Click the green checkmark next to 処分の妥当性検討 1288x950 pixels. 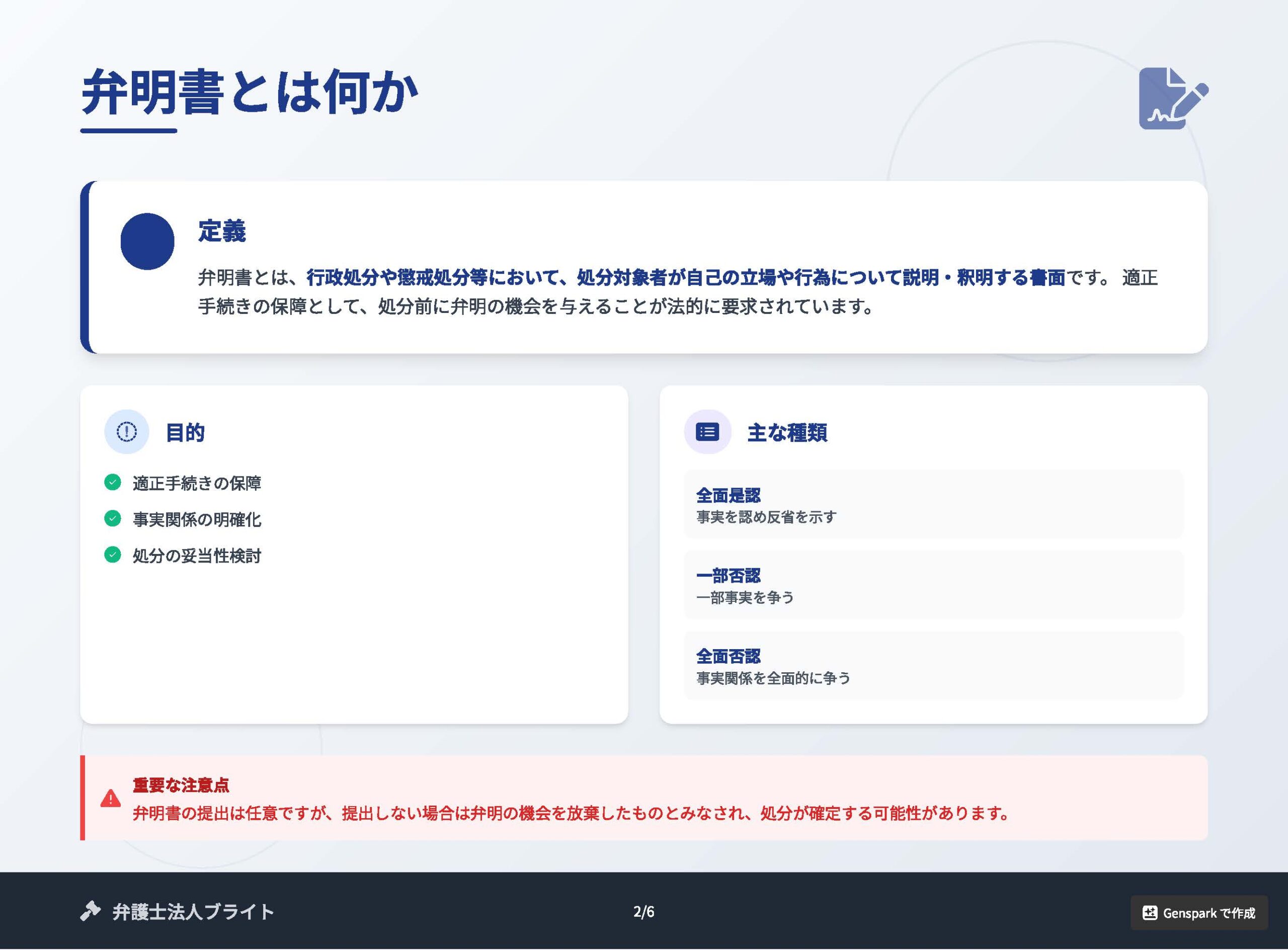click(113, 555)
